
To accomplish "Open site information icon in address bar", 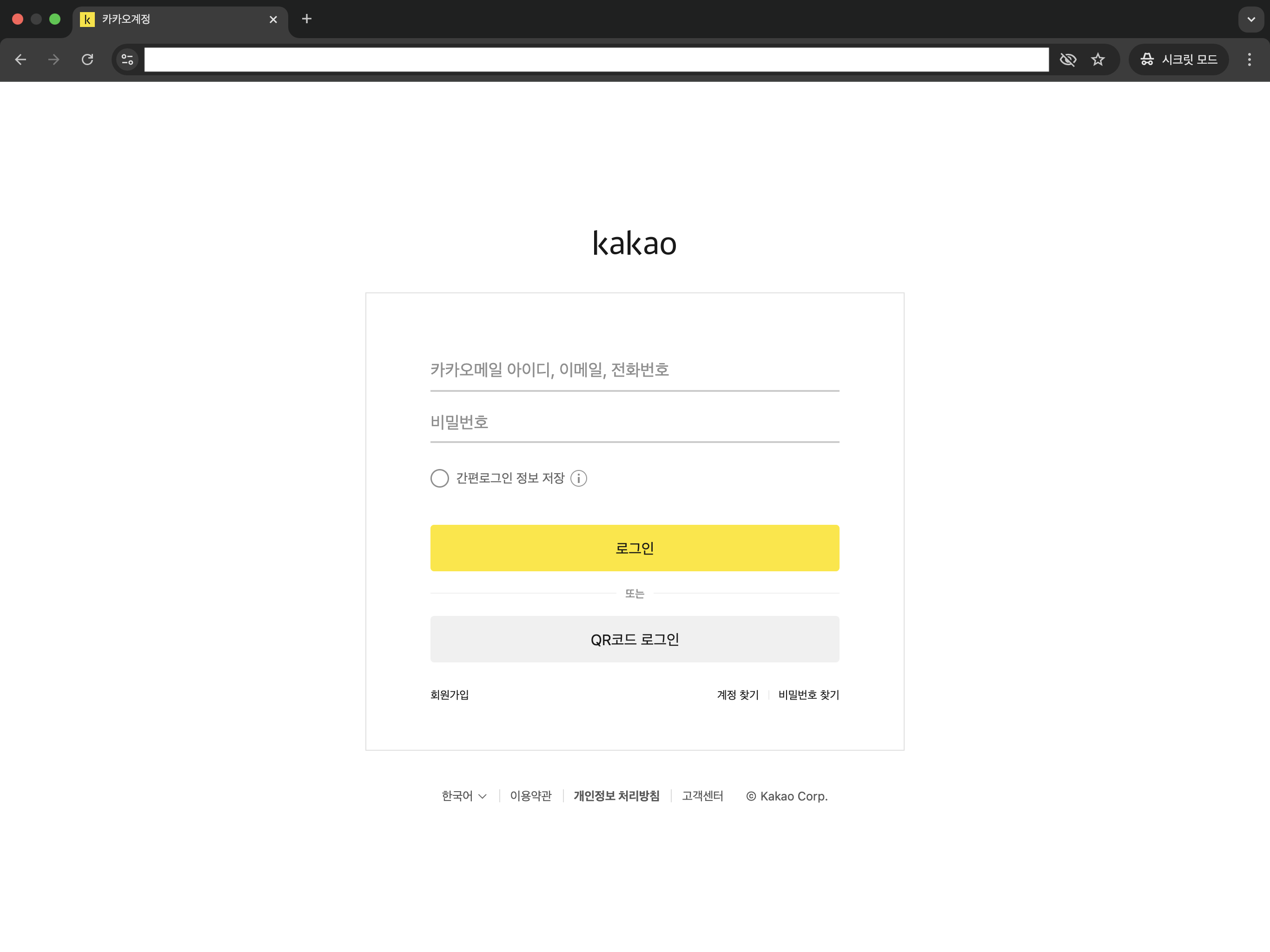I will pos(127,59).
